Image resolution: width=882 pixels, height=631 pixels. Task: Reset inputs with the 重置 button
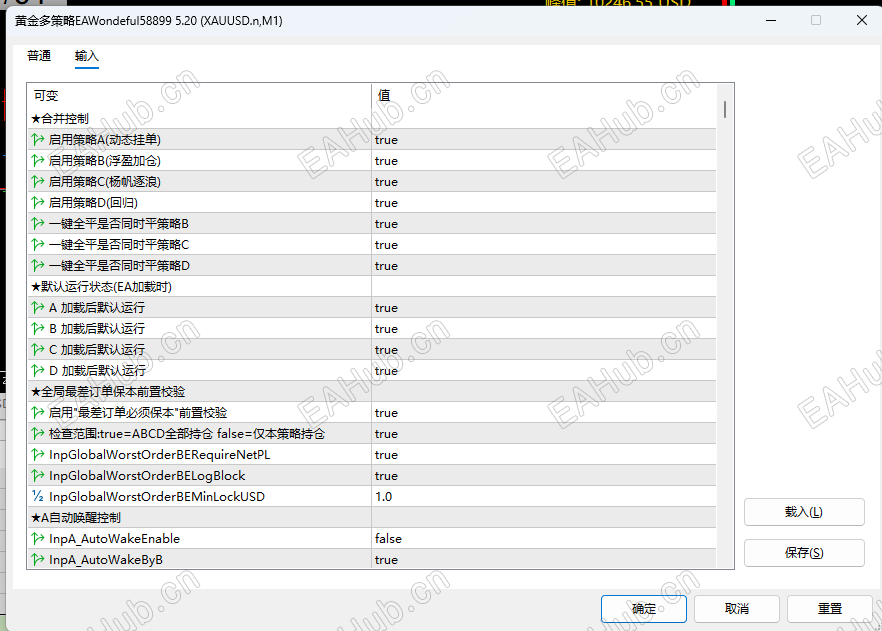tap(830, 609)
